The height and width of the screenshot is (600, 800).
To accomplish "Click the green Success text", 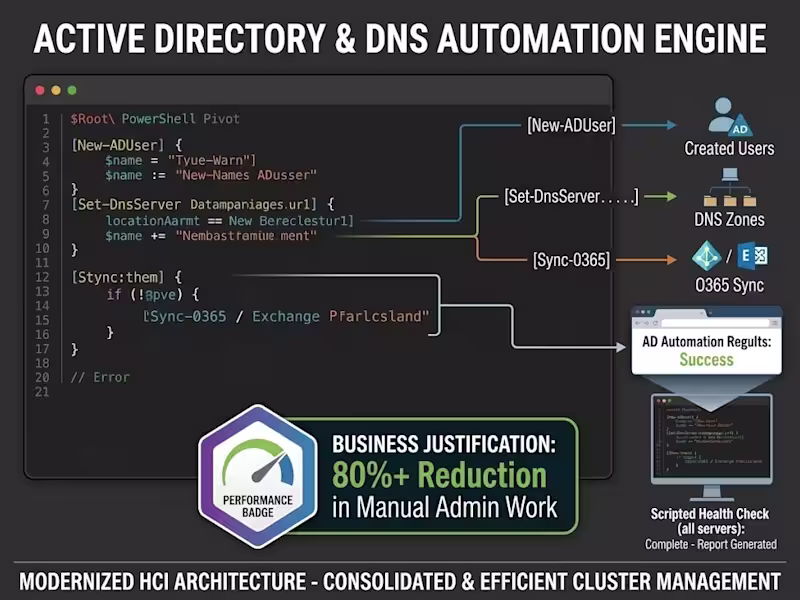I will pyautogui.click(x=707, y=360).
